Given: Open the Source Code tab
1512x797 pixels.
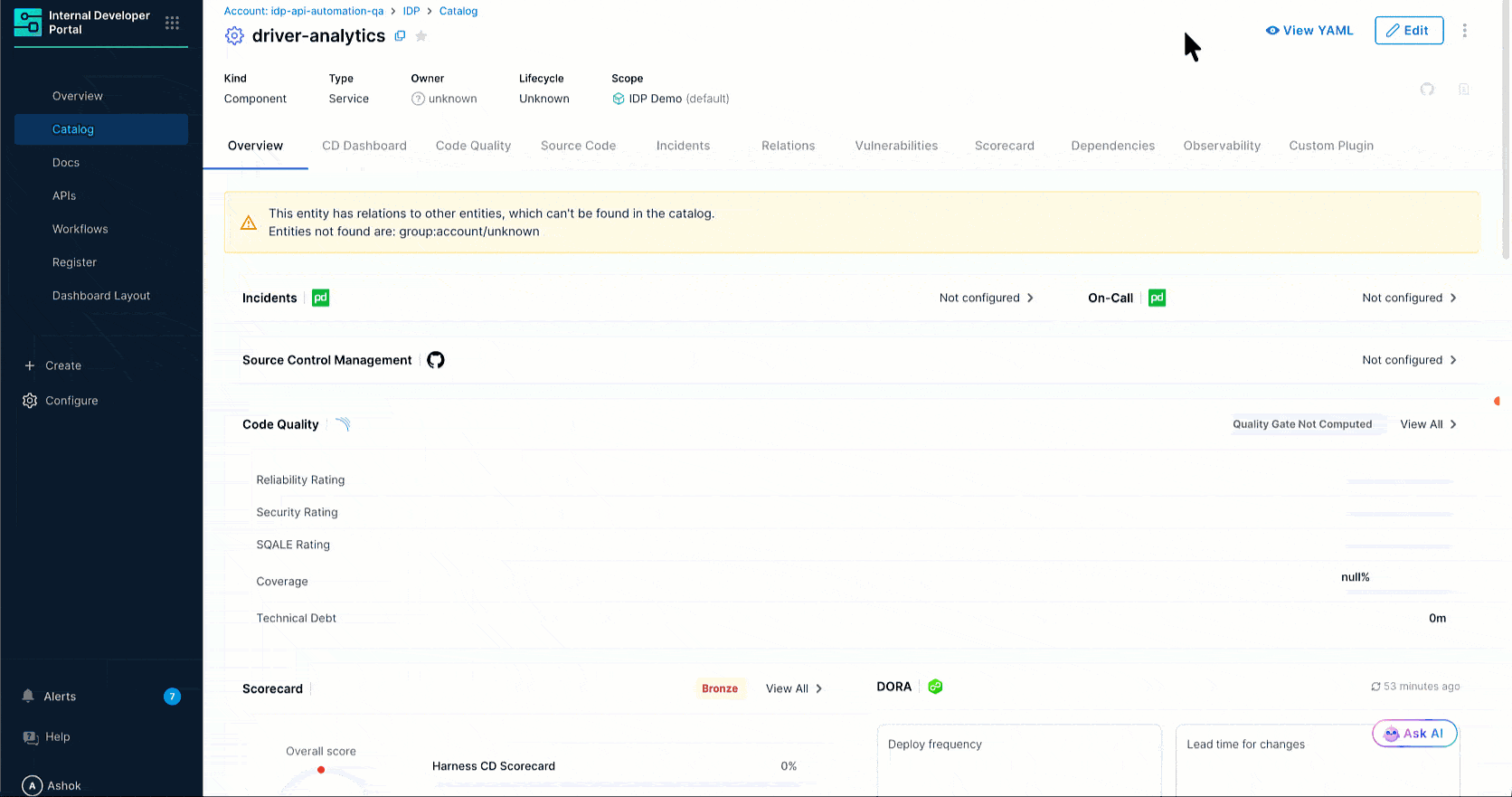Looking at the screenshot, I should point(578,146).
